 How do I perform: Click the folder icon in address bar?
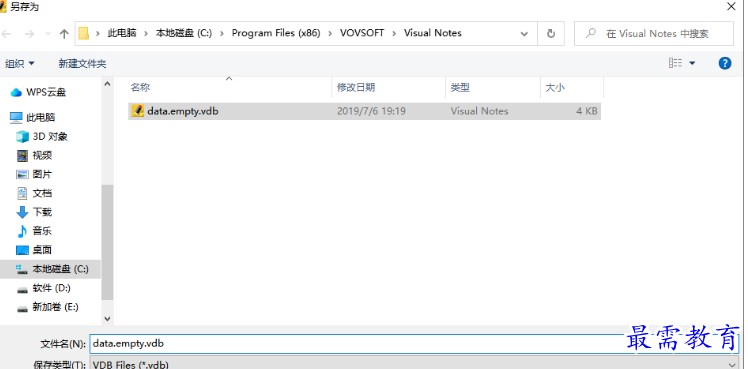point(84,33)
